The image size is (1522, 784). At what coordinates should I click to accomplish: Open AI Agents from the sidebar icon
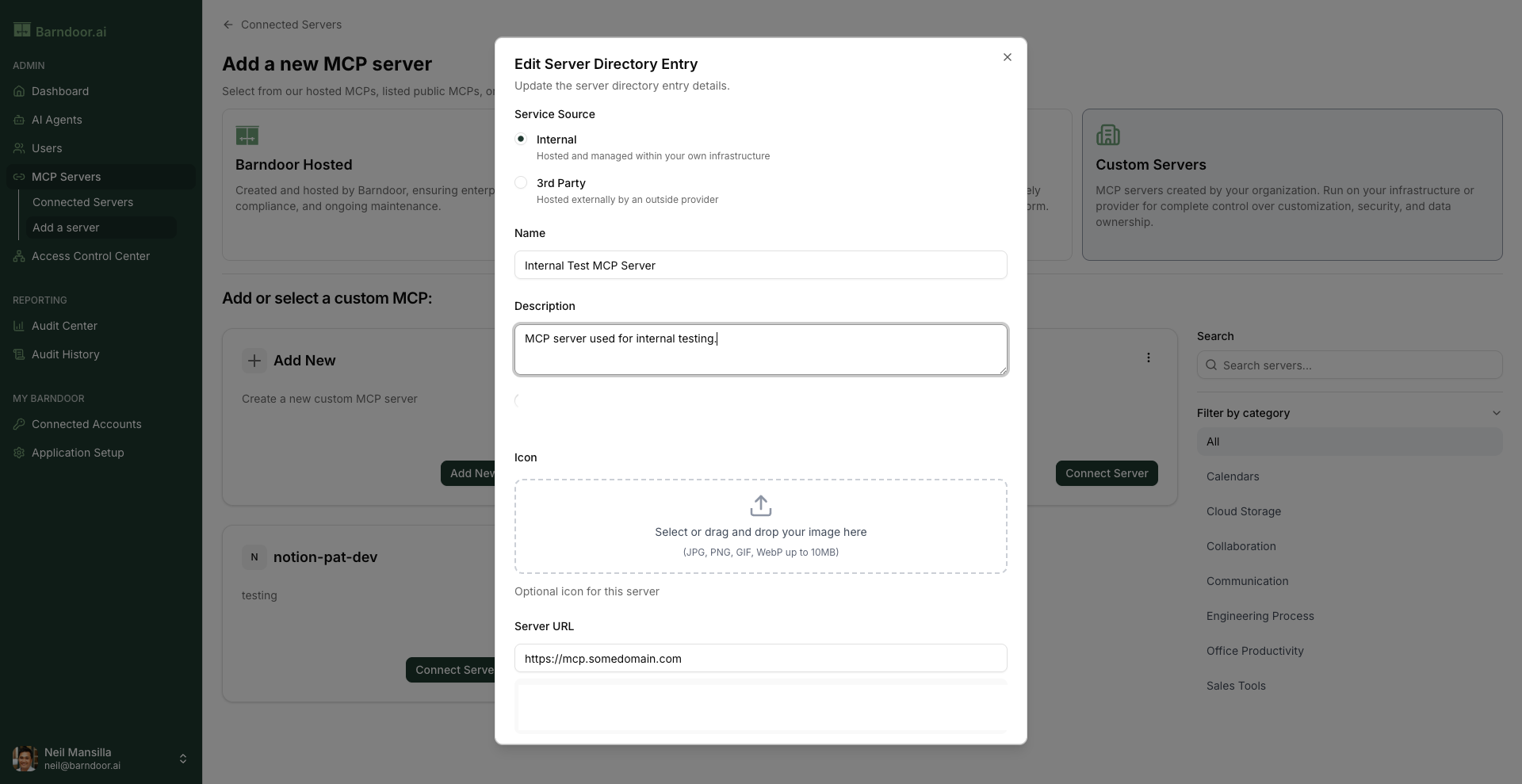17,120
